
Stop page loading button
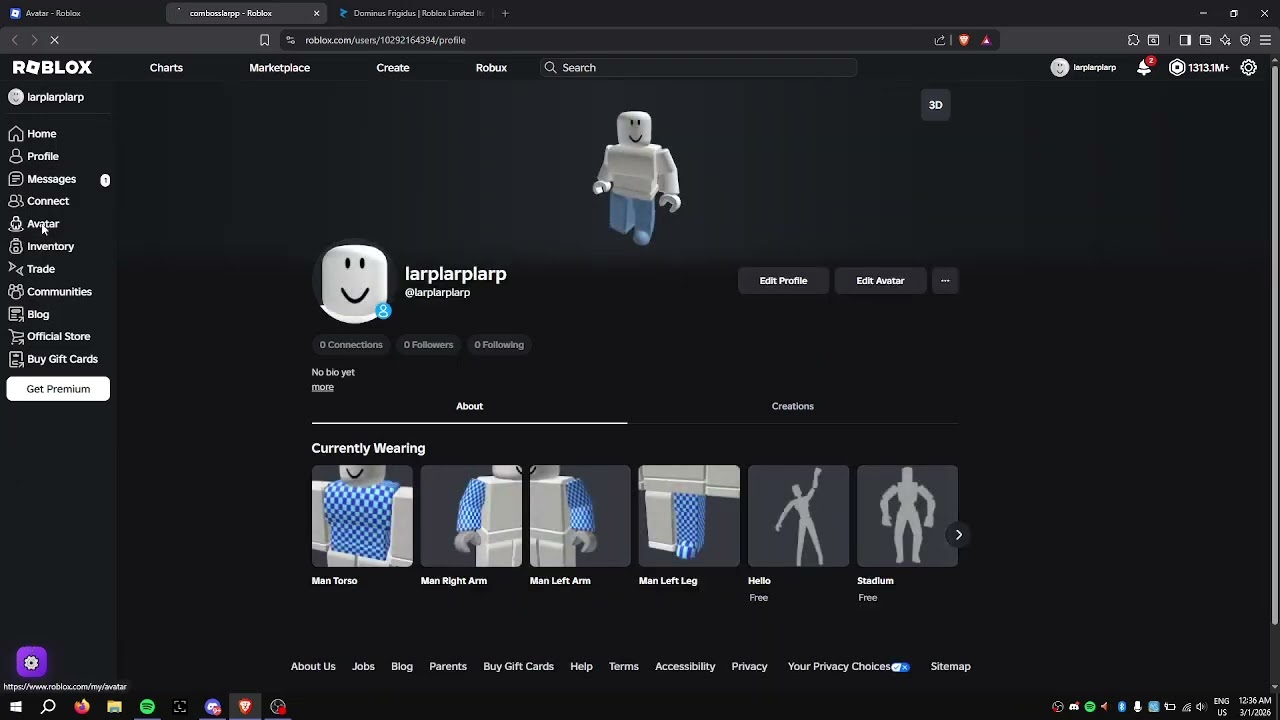coord(54,40)
